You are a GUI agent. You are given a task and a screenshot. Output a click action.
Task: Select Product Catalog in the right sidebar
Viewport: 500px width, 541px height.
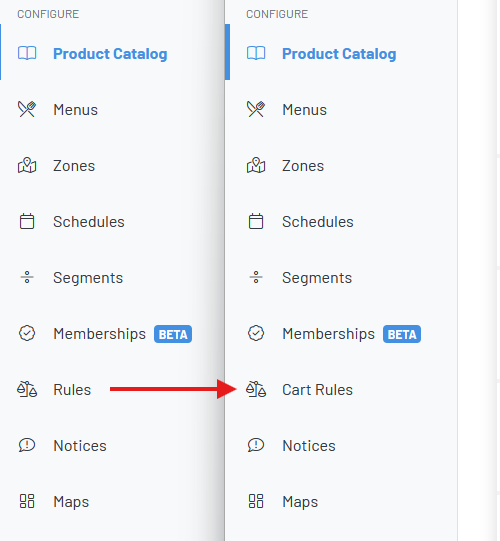[x=339, y=54]
